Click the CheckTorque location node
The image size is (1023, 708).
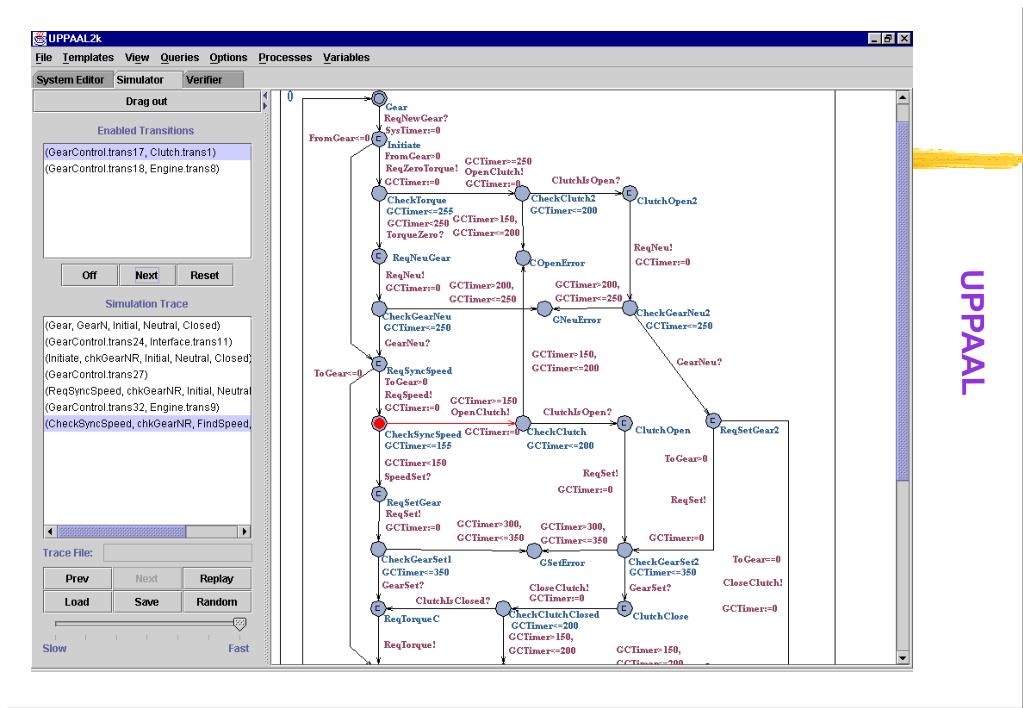click(x=379, y=193)
